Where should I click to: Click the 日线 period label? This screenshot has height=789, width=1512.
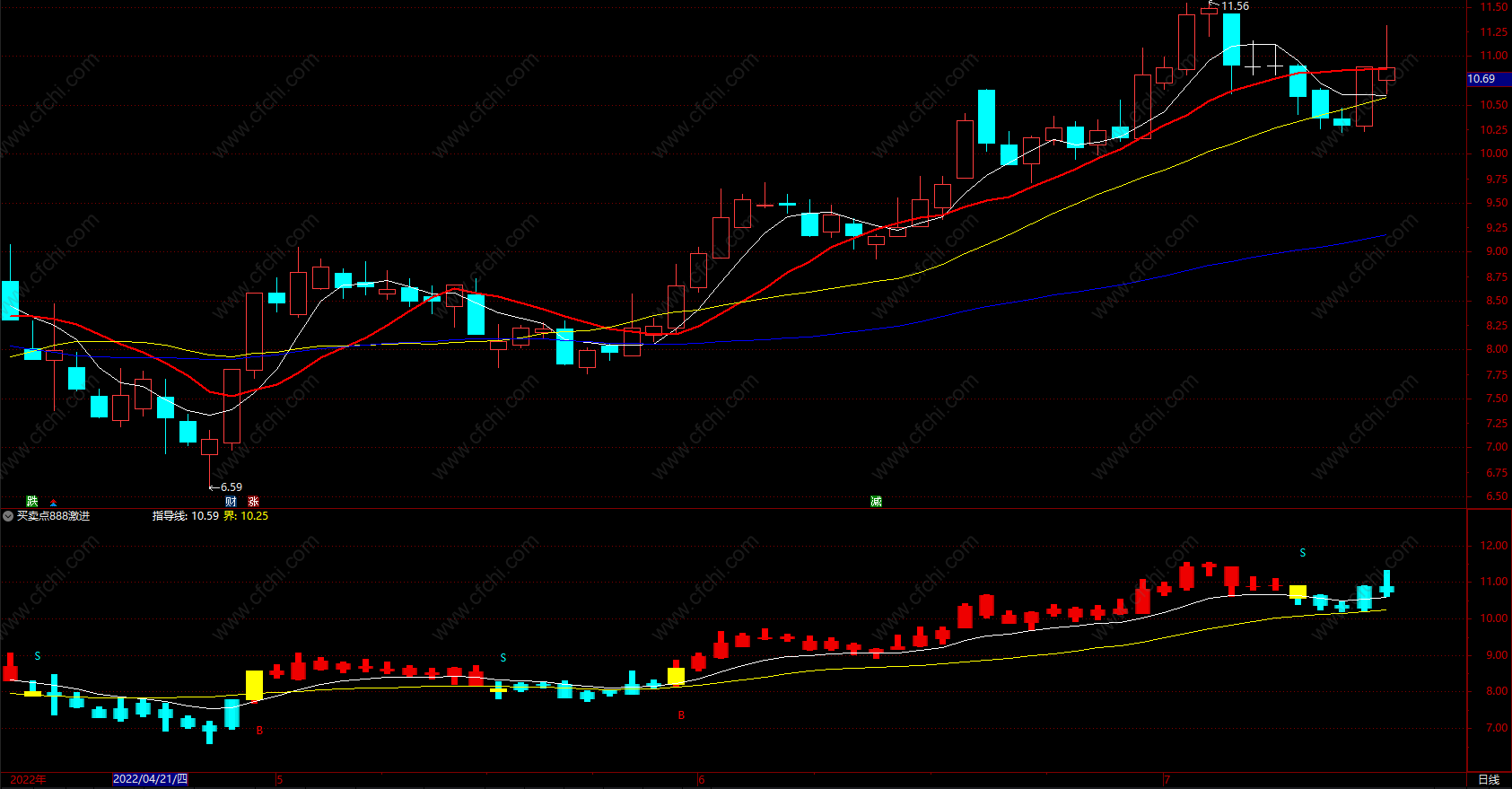(1489, 779)
